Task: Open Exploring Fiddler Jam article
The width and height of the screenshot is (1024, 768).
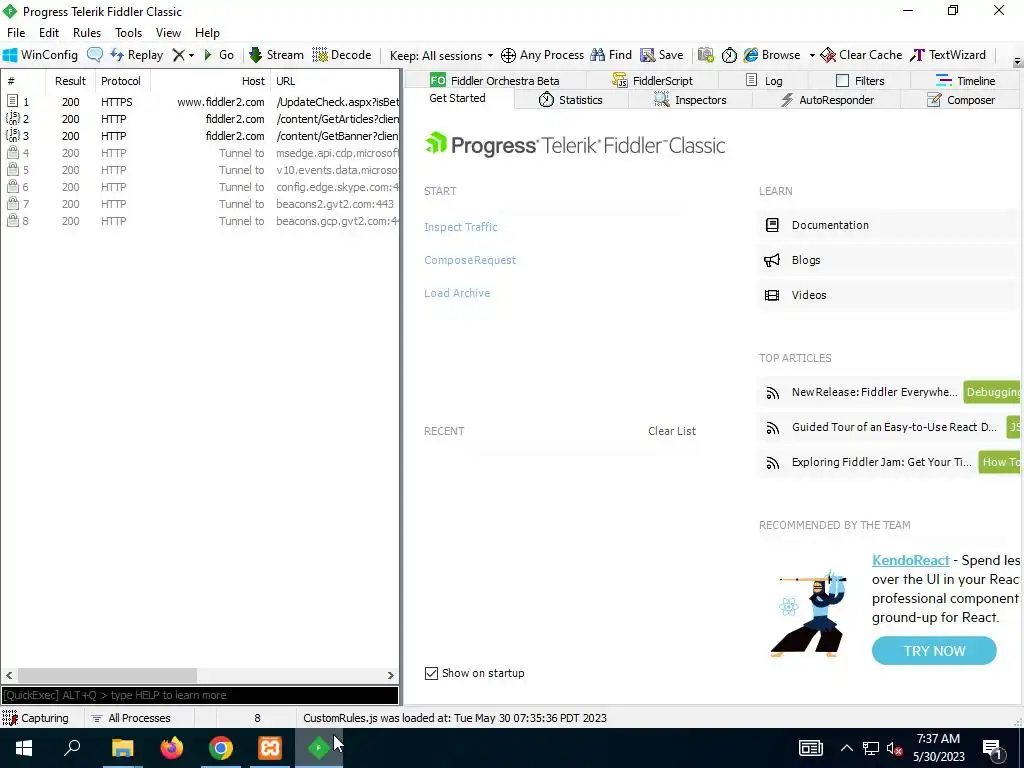Action: tap(881, 462)
